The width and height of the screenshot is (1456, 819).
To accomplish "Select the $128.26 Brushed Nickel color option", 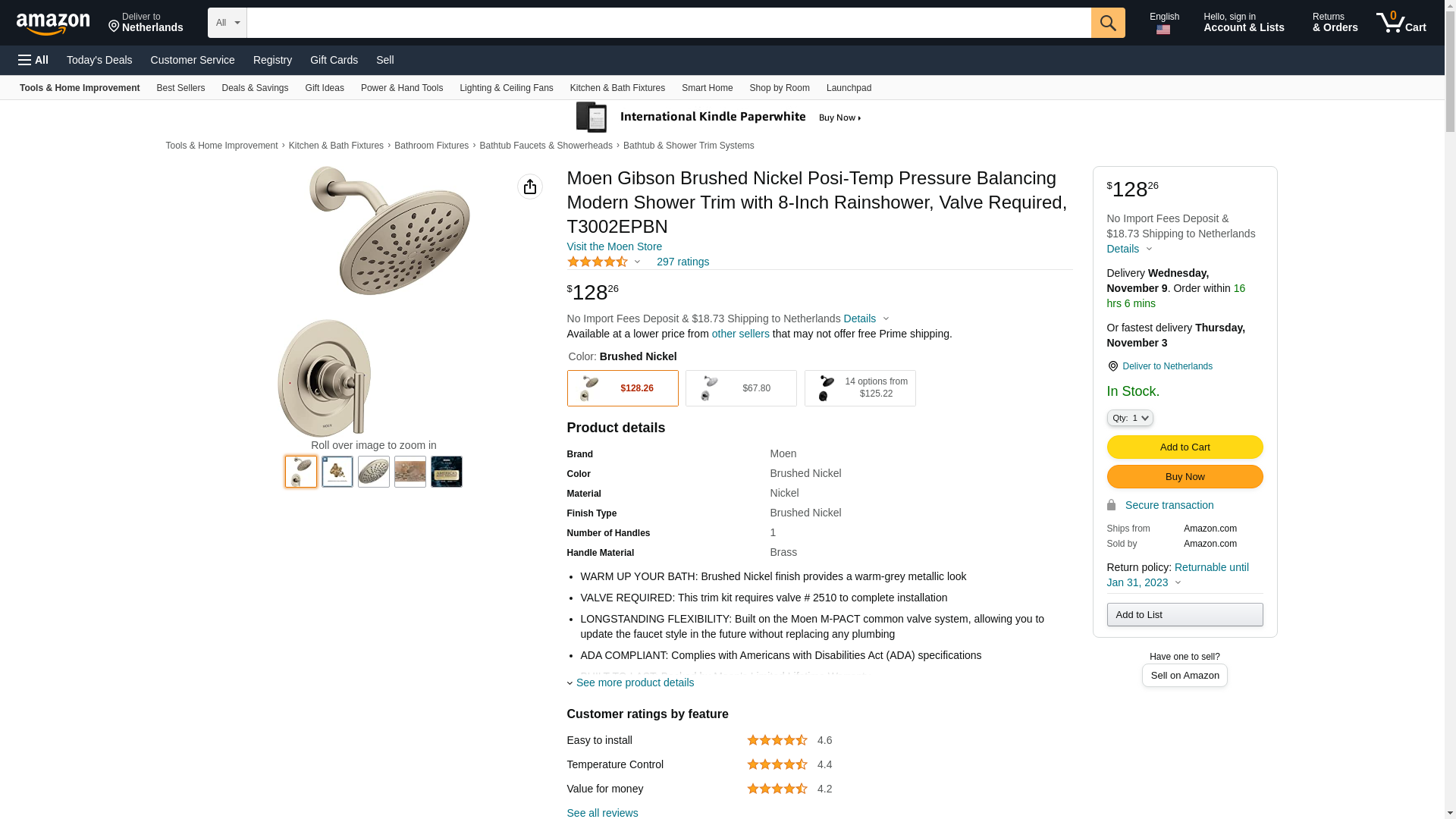I will point(623,388).
